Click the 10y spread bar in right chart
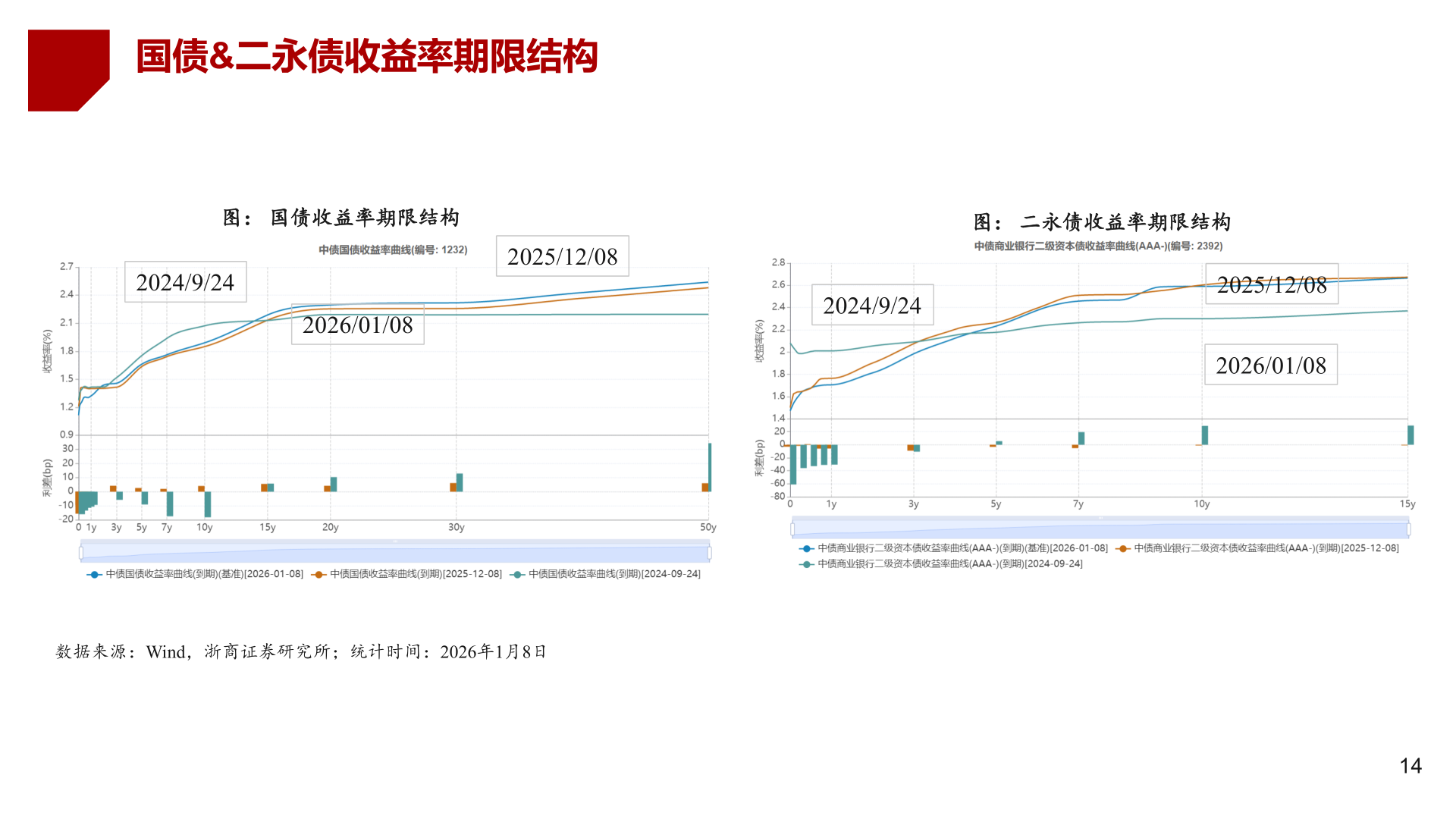The height and width of the screenshot is (819, 1456). tap(1204, 435)
